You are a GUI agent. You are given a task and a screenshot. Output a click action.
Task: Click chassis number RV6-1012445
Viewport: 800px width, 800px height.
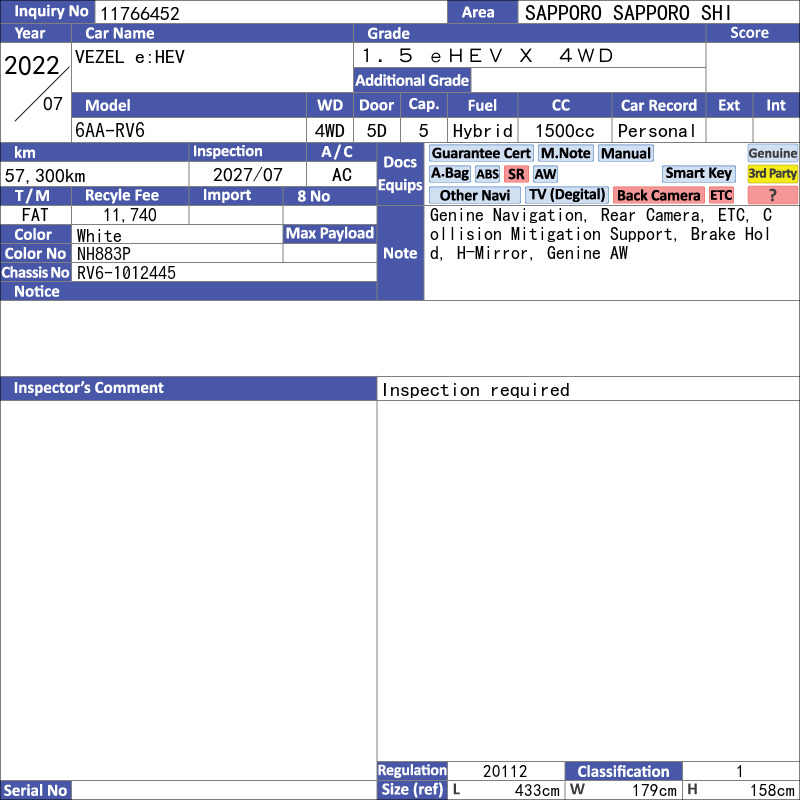126,273
